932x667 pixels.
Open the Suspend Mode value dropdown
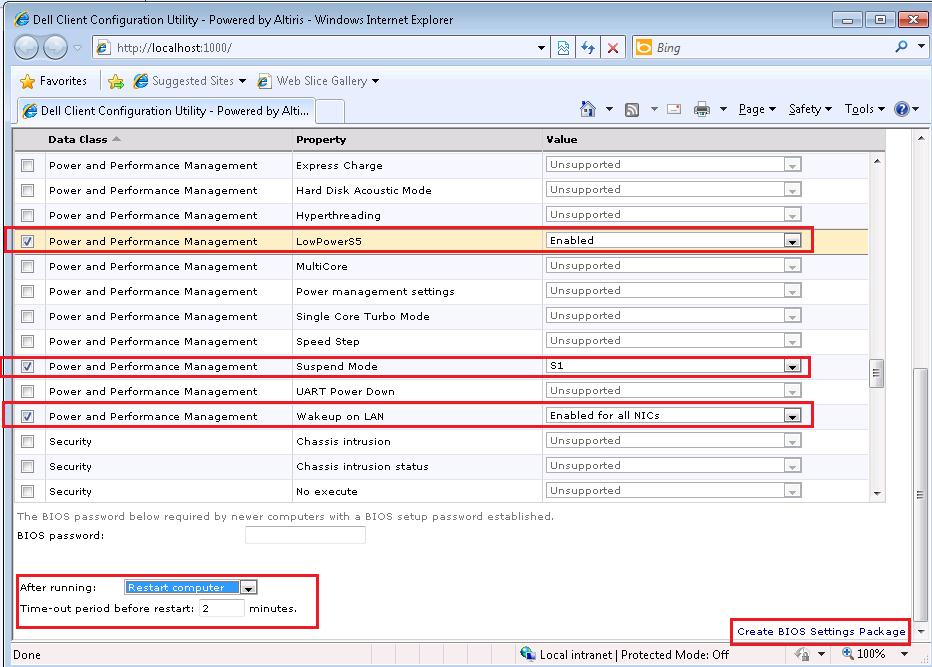793,365
